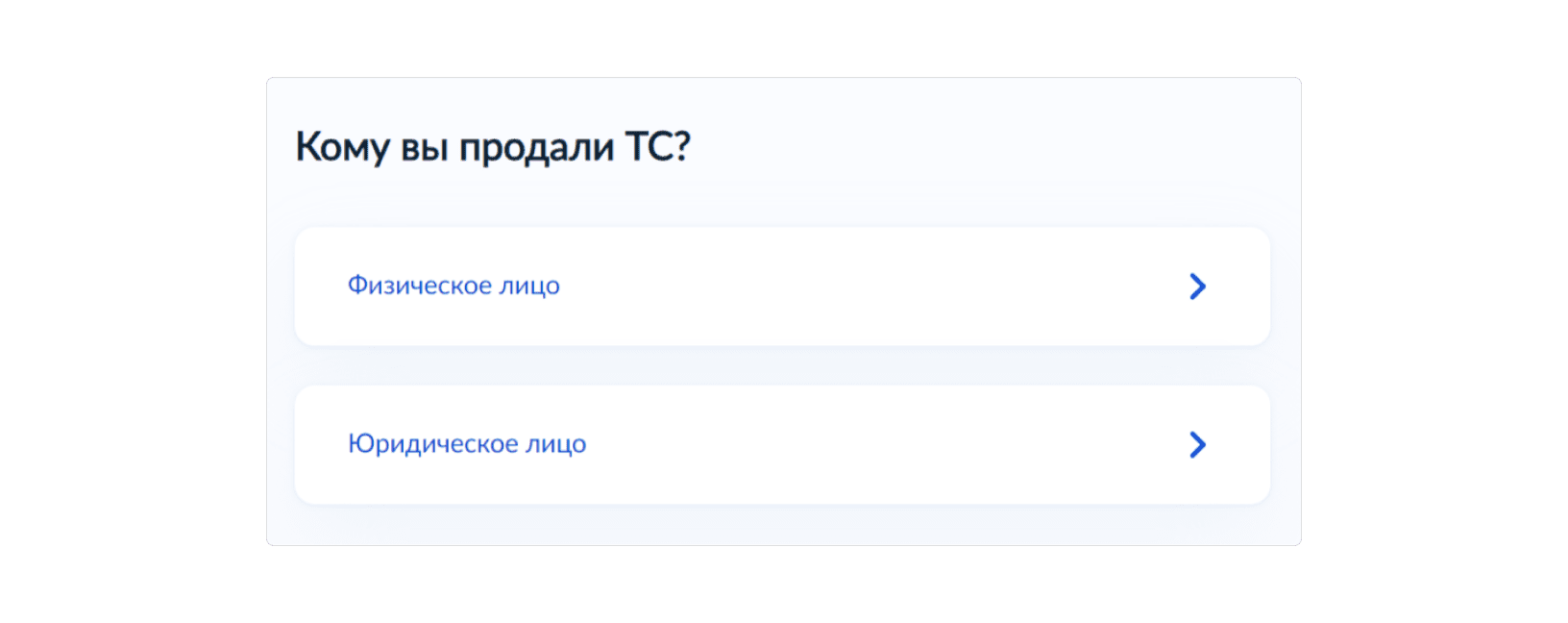
Task: Tap the right-pointing chevron for Физическое лицо
Action: pyautogui.click(x=1197, y=287)
